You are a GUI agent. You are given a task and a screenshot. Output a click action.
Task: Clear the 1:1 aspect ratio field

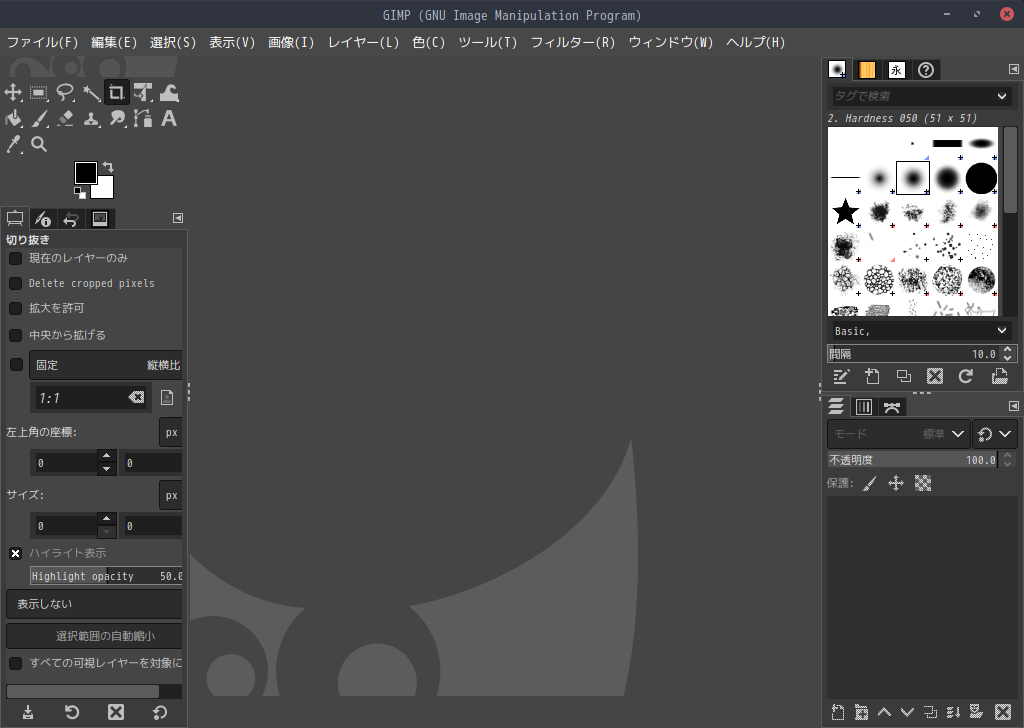[x=136, y=398]
